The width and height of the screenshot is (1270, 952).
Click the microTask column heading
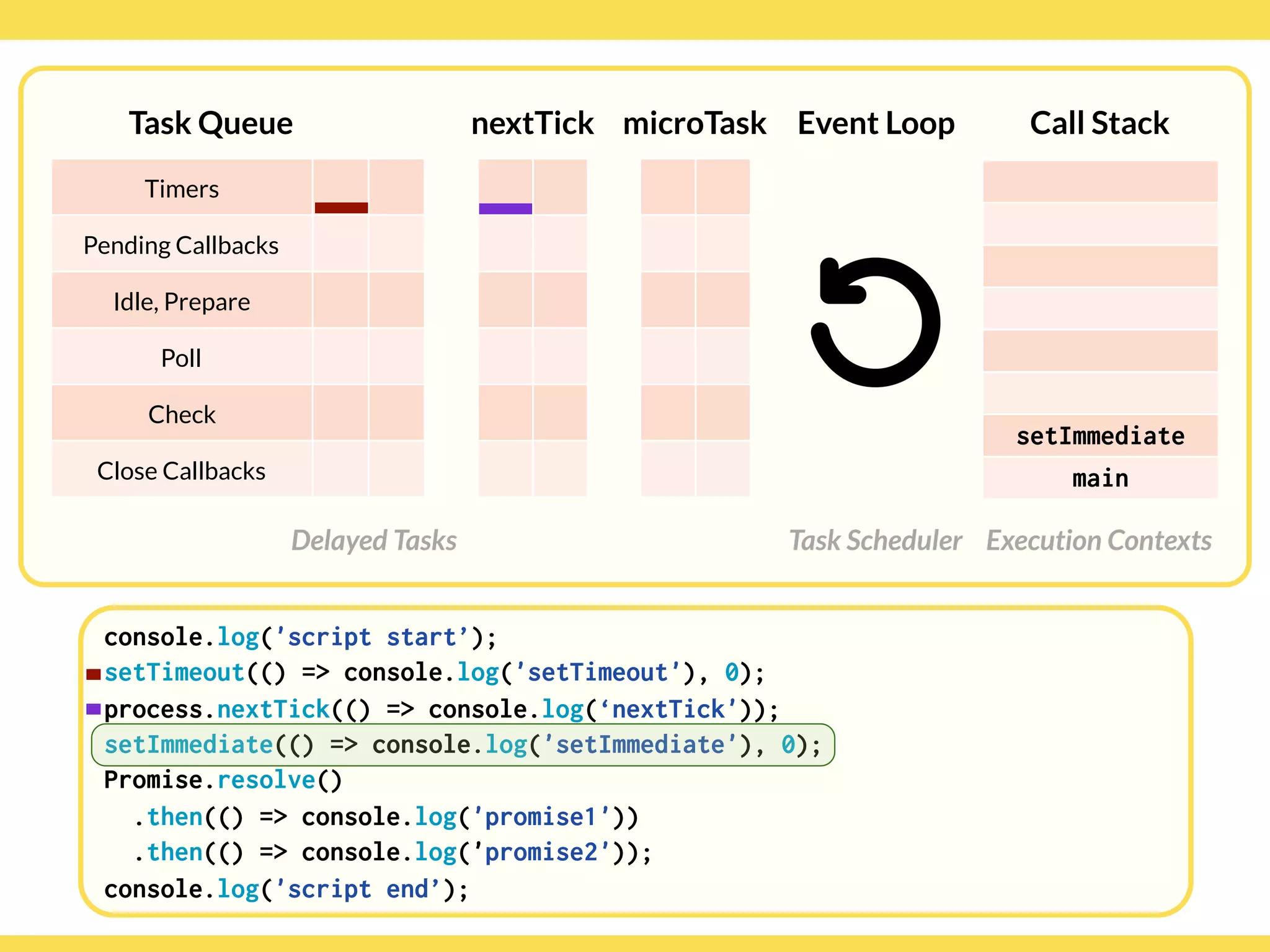click(695, 123)
